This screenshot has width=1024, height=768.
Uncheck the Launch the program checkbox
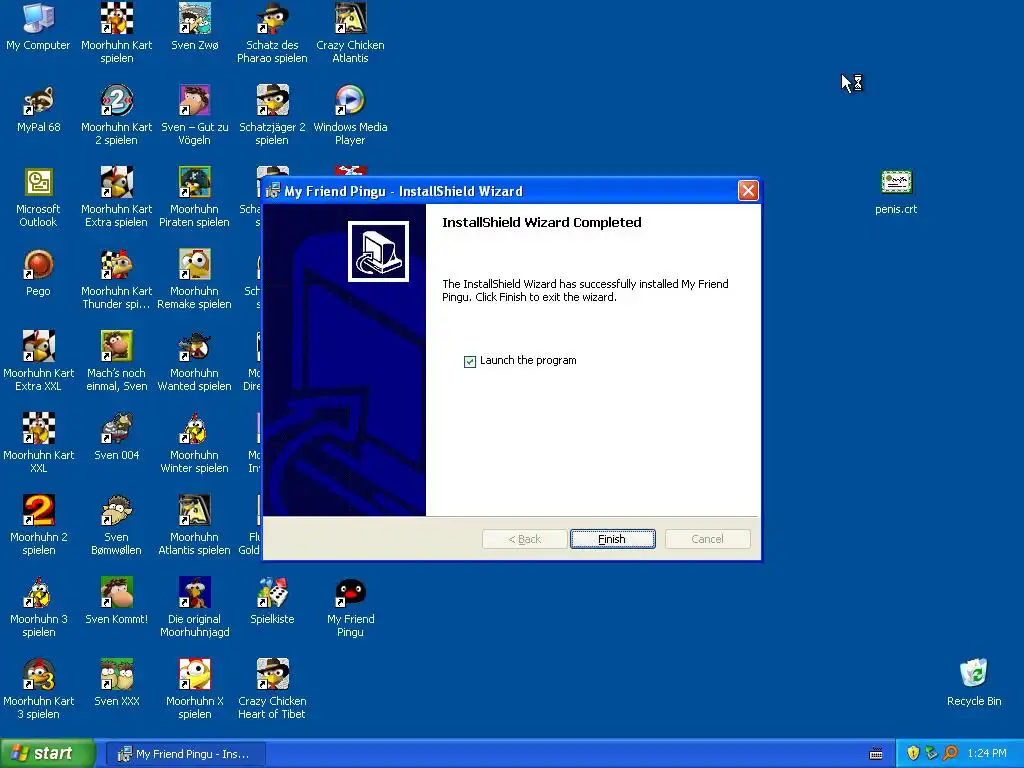click(x=470, y=361)
